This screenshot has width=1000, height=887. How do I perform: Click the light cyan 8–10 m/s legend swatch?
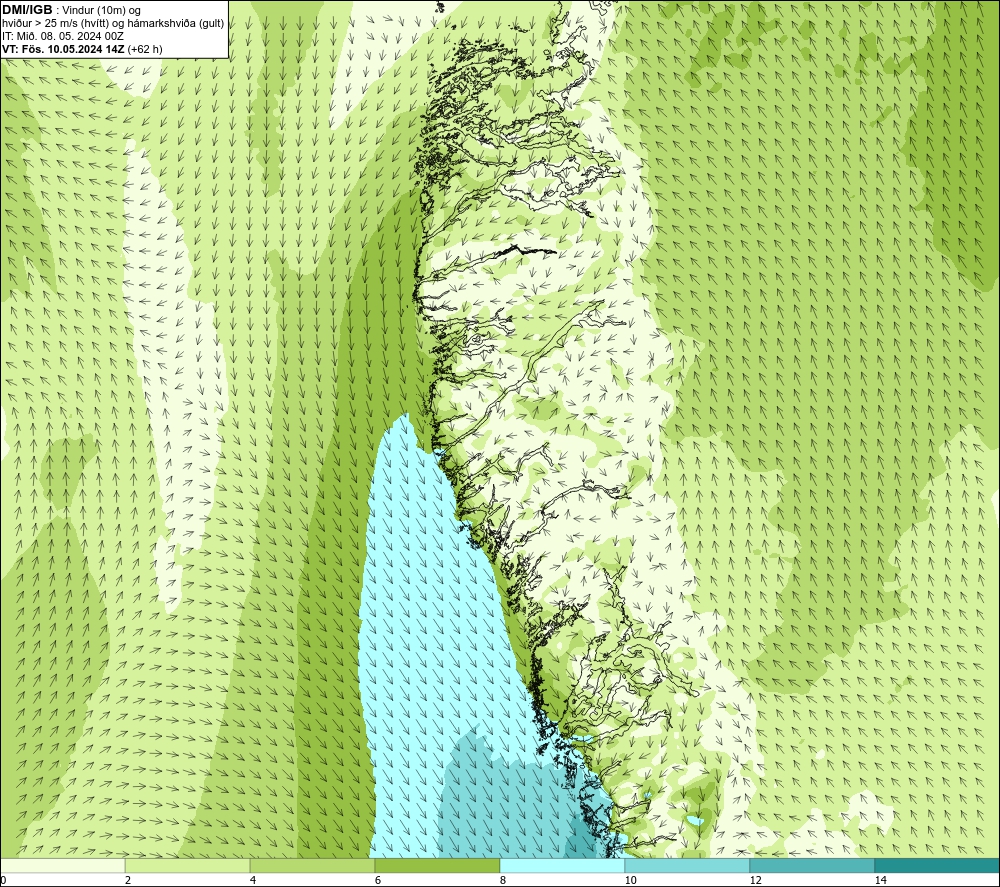(562, 866)
